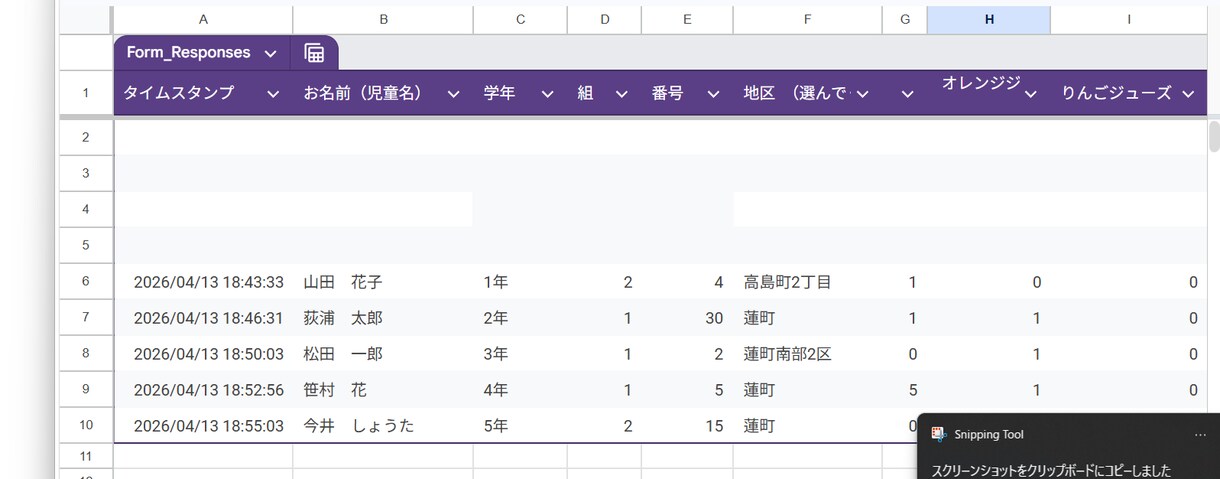Click the timestamp 2026/04/13 18:52:56
Screen dimensions: 1220x479
tap(209, 390)
